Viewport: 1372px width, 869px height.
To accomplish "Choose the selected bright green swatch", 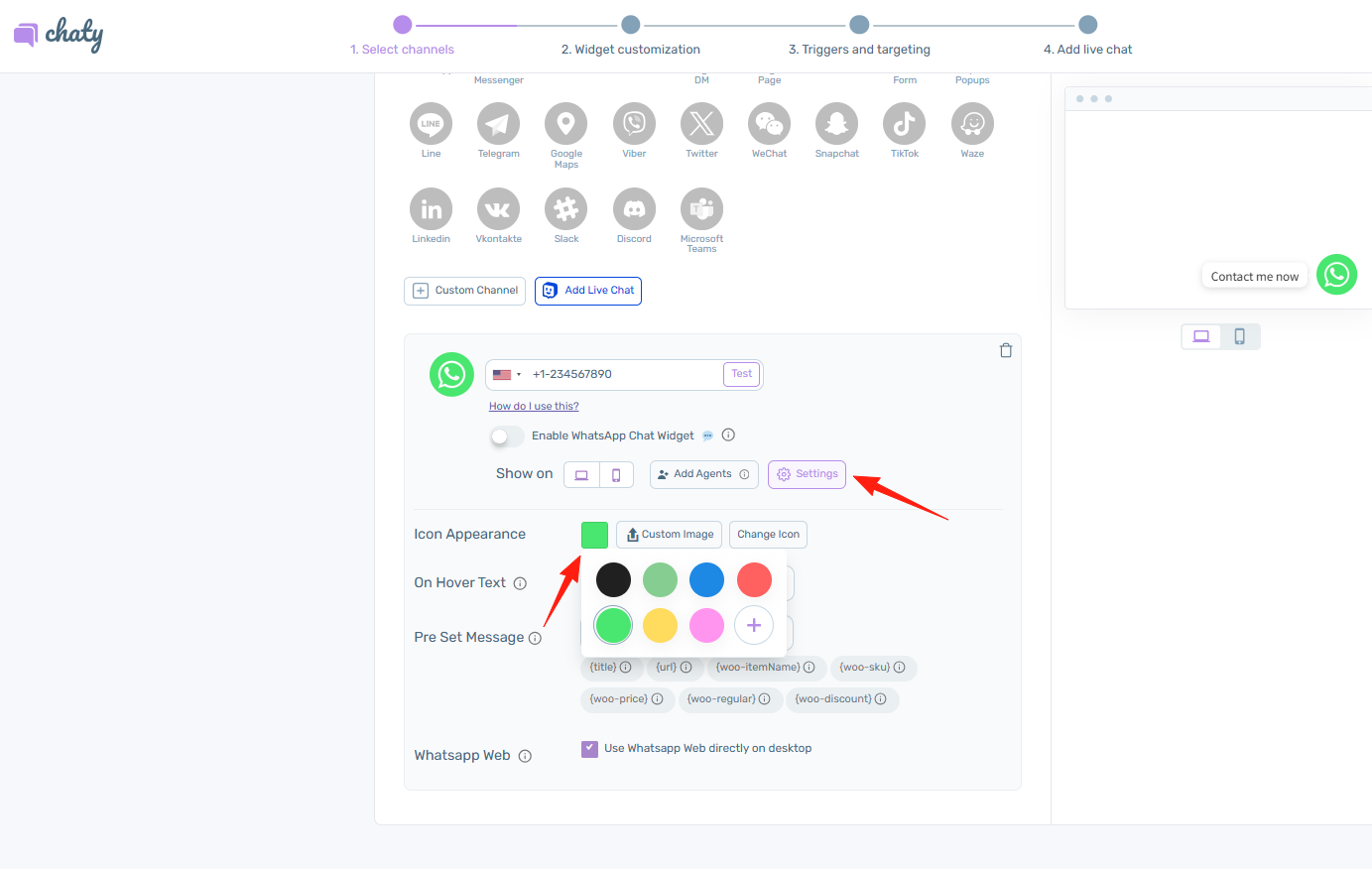I will point(613,625).
